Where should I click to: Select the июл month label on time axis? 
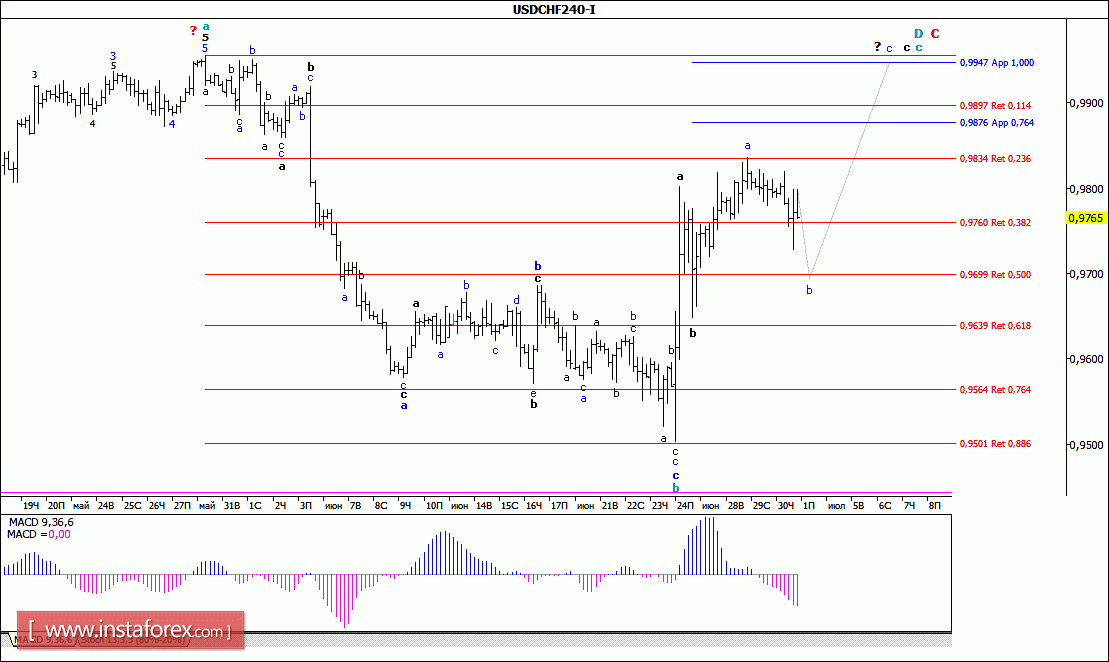click(x=837, y=506)
